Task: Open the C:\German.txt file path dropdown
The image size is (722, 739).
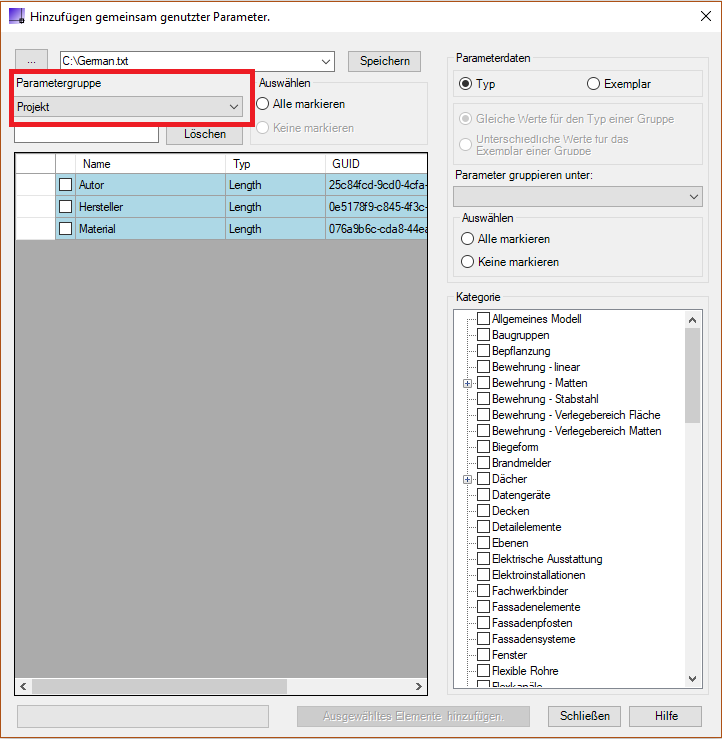Action: (x=325, y=61)
